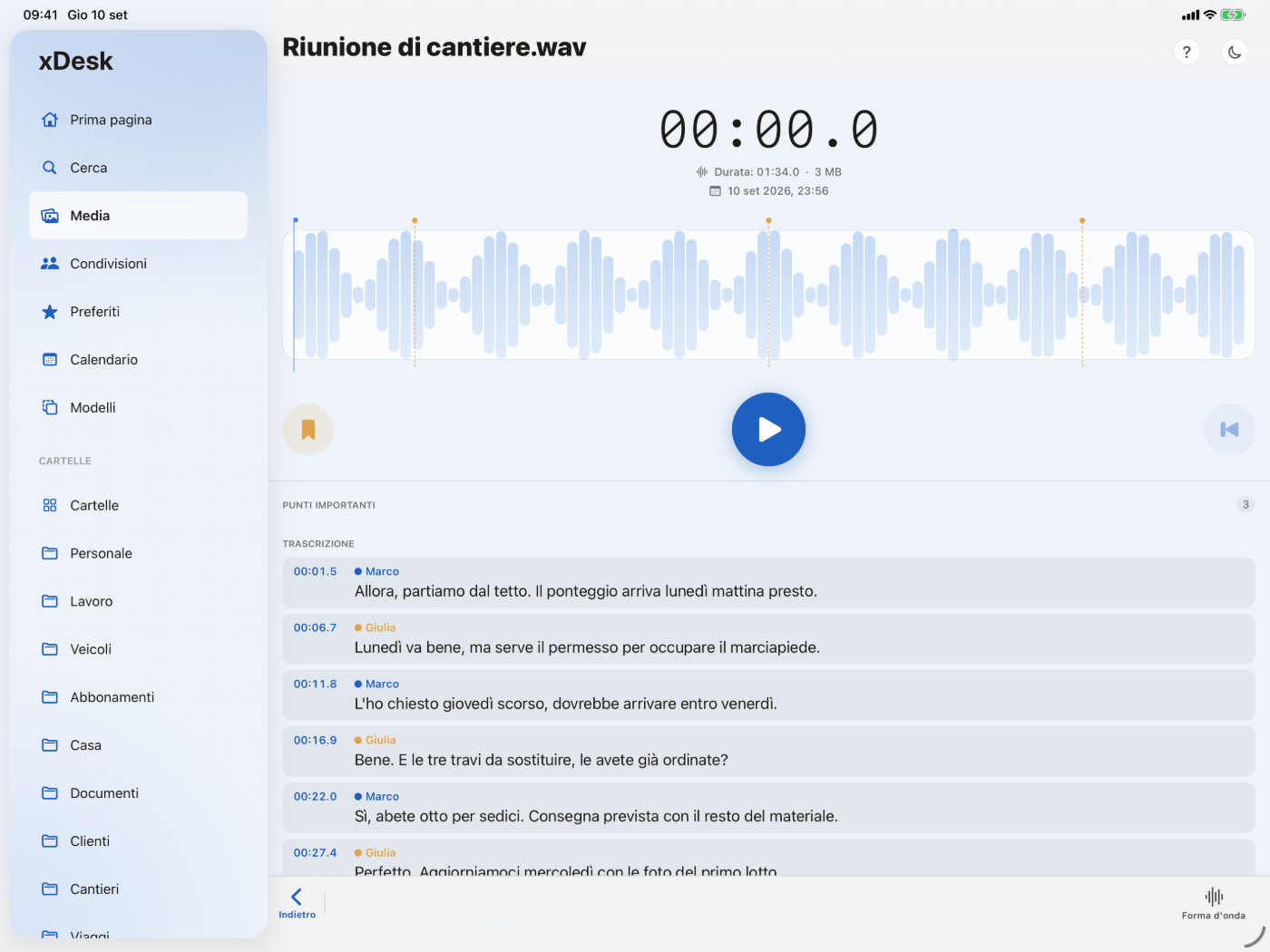Select the transcript line starting "Sì, abete otto"
Image resolution: width=1270 pixels, height=952 pixels.
[x=768, y=807]
